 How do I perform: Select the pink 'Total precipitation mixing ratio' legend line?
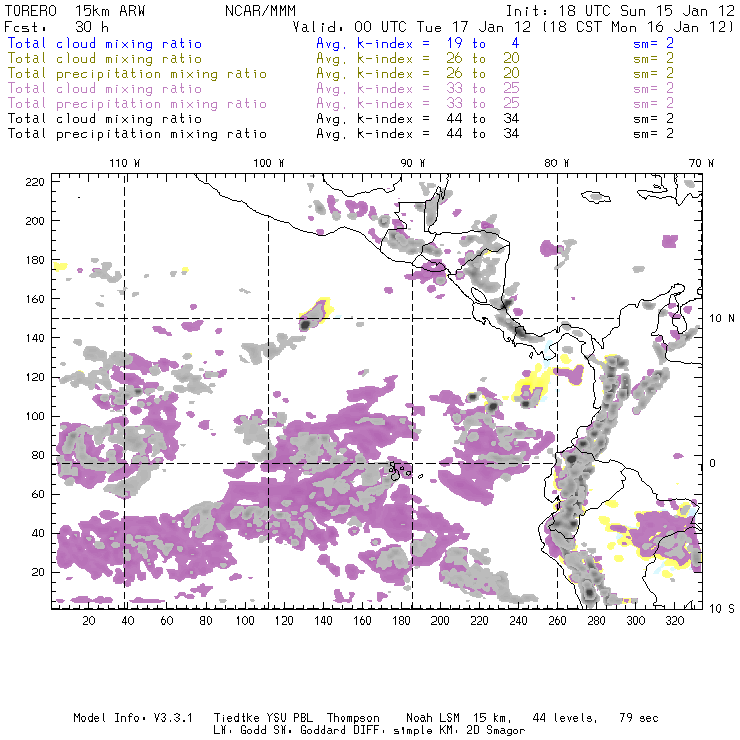[137, 104]
